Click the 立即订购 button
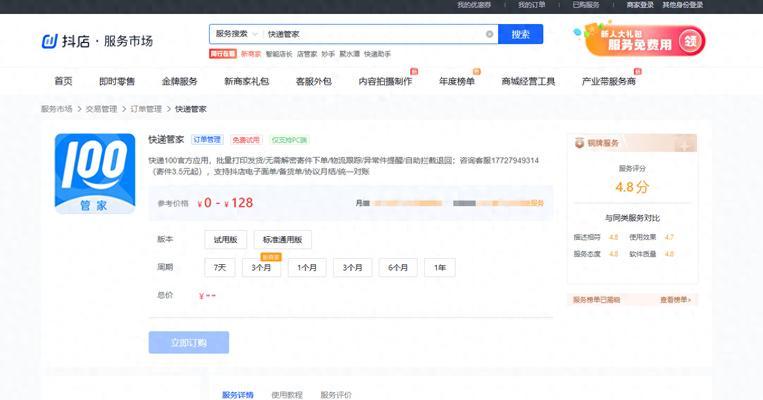763x400 pixels. [189, 343]
